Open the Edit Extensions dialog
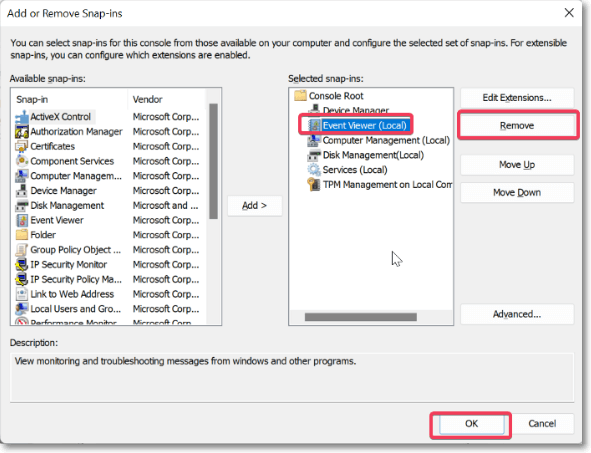 pos(517,98)
